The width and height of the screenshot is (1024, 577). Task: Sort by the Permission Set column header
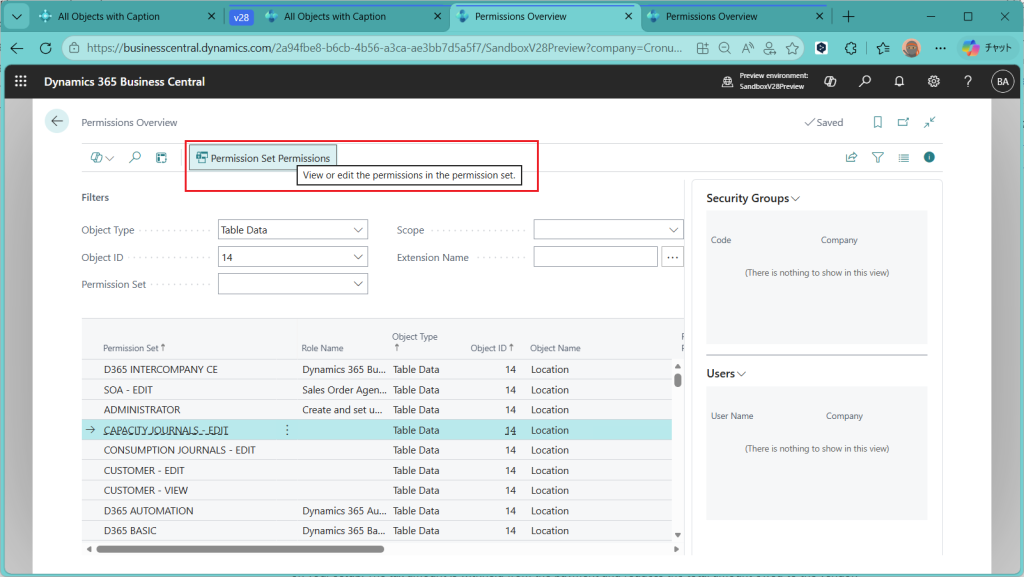pos(131,348)
